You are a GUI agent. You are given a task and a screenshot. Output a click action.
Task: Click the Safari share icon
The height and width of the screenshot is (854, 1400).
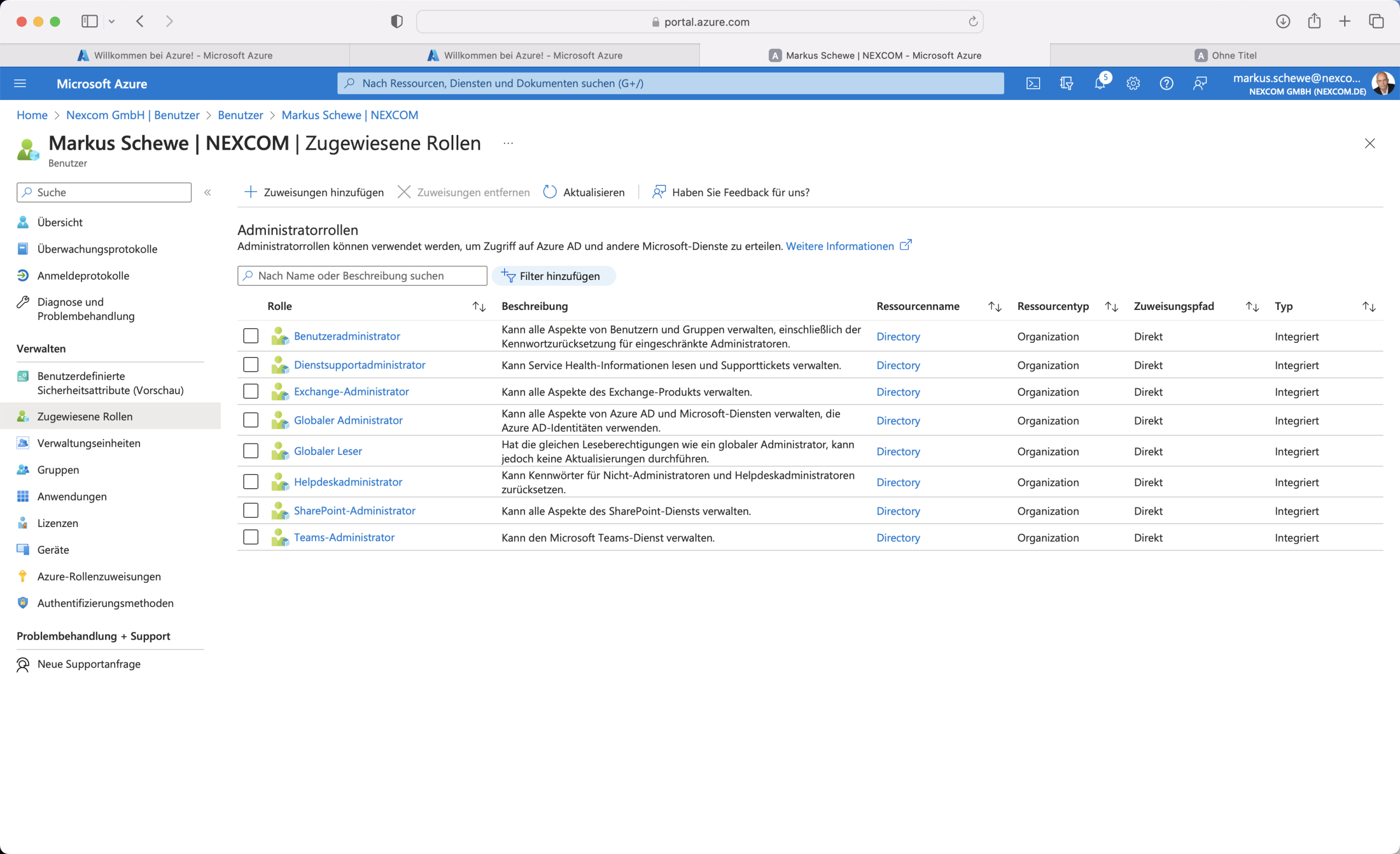coord(1314,21)
